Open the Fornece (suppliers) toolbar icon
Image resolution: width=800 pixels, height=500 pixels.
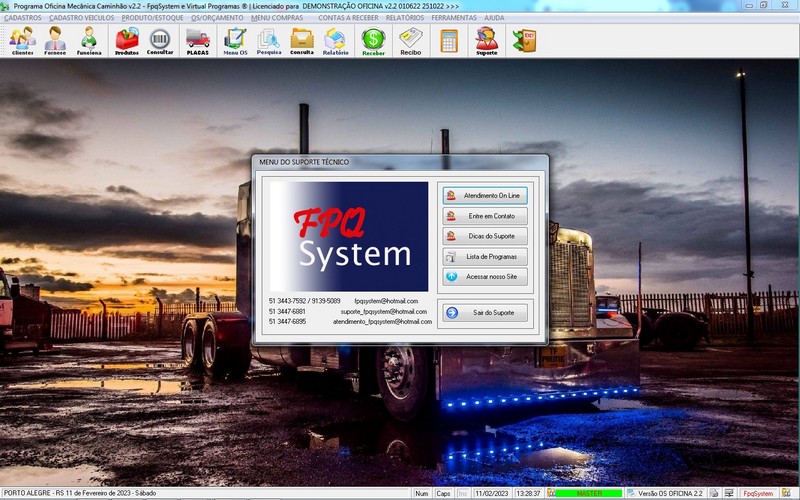[55, 41]
